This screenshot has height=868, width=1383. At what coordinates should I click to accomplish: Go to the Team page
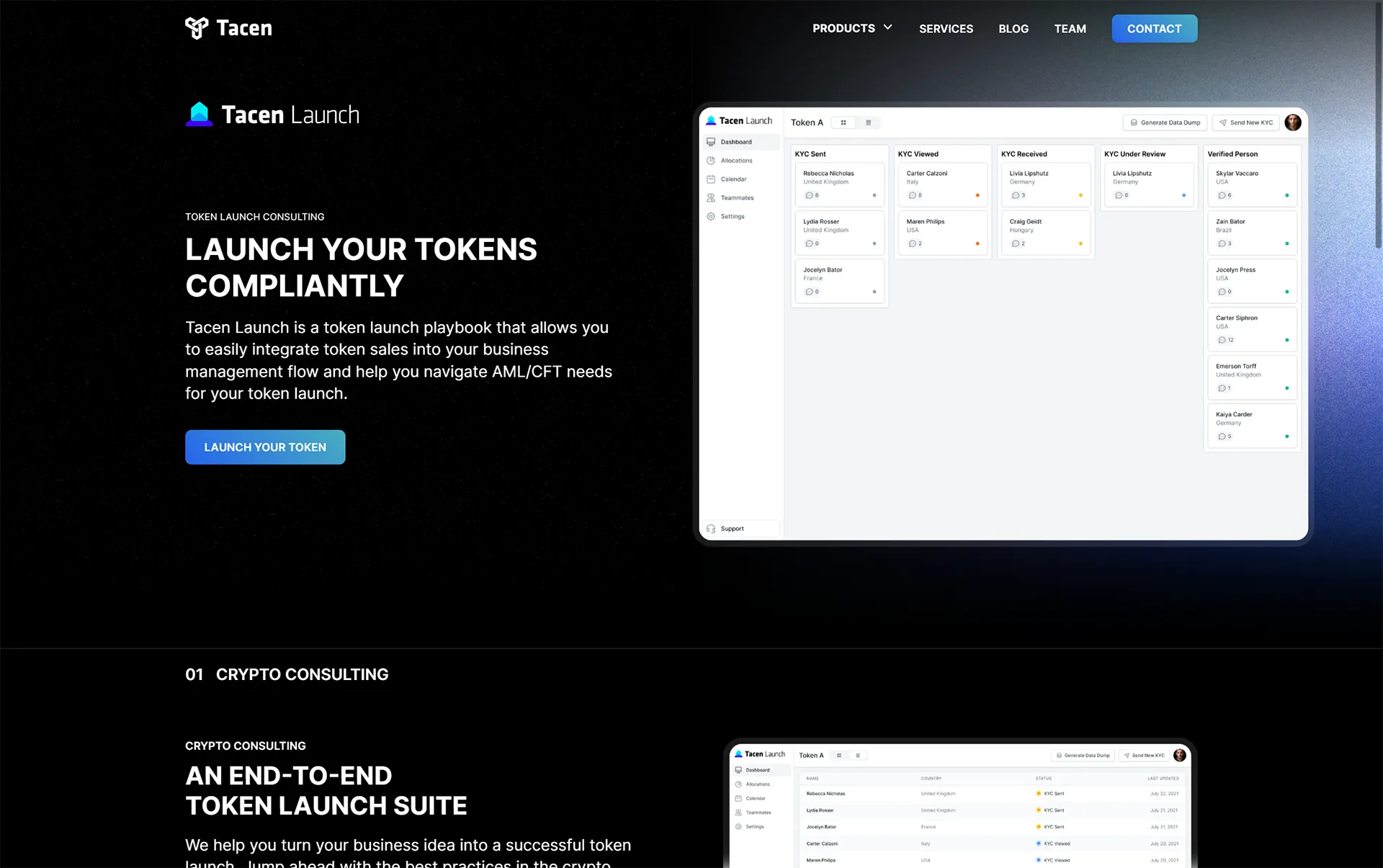tap(1070, 29)
